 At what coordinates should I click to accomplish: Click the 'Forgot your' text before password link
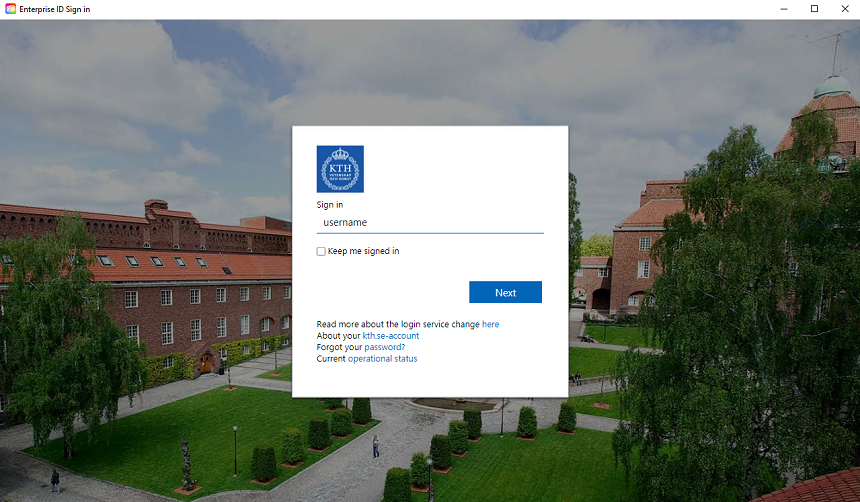(339, 347)
